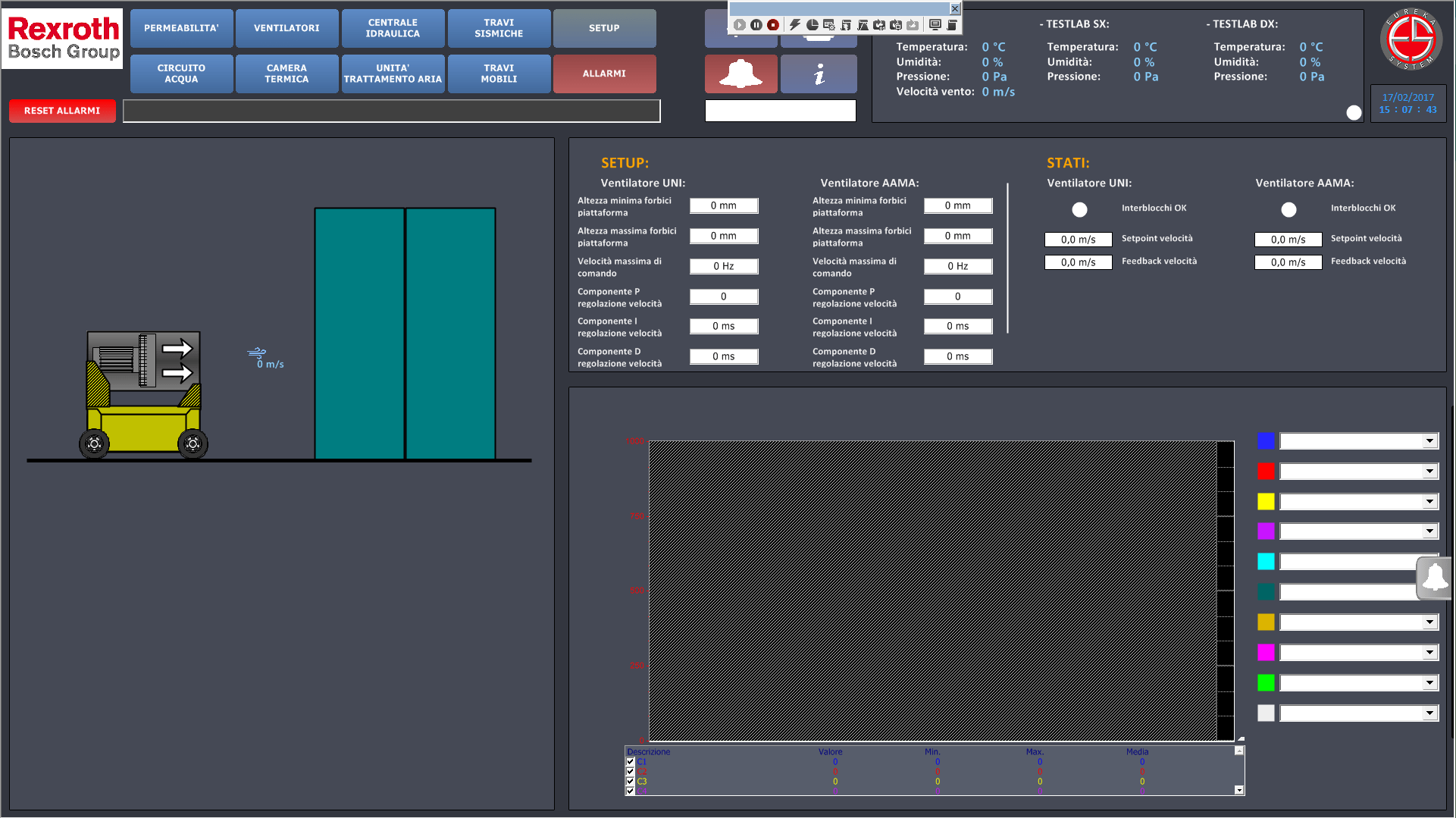Click the red ALLARMI button
The image size is (1456, 818).
[604, 74]
